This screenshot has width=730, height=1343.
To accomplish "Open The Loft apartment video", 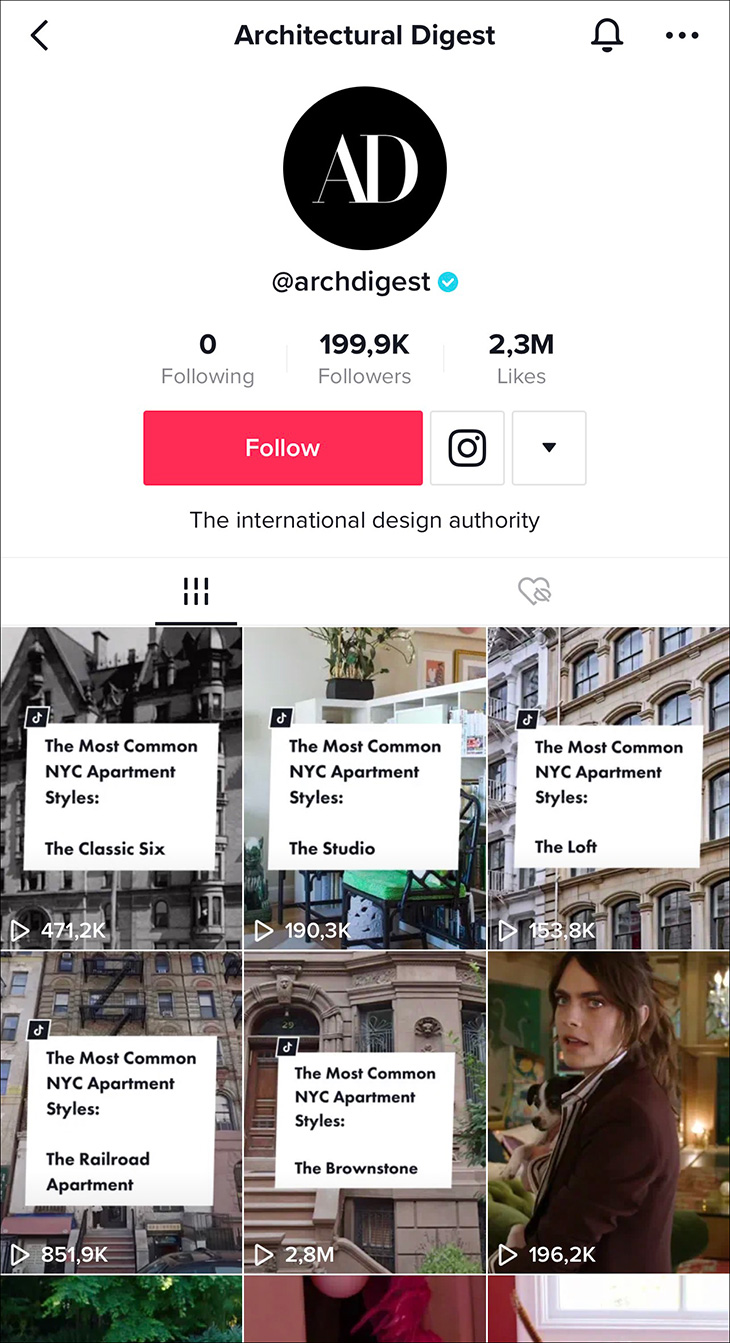I will tap(608, 788).
